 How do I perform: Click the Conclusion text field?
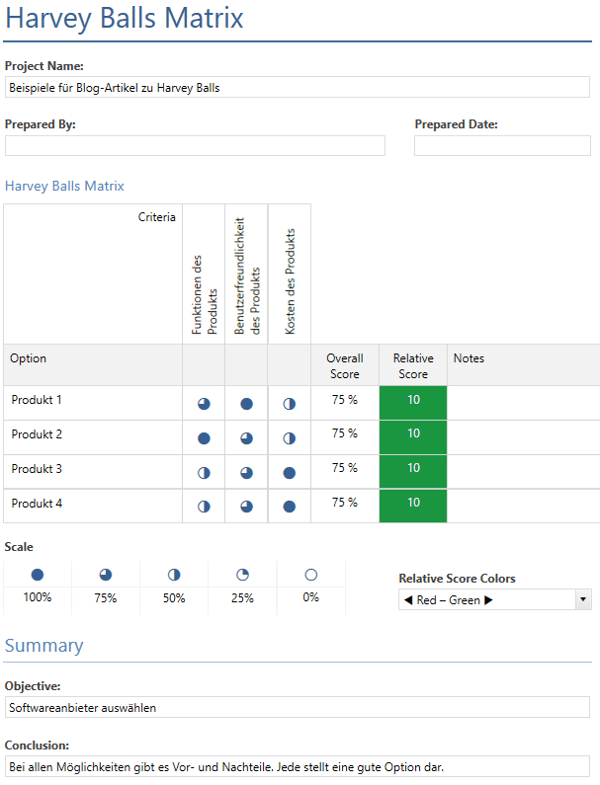click(297, 766)
